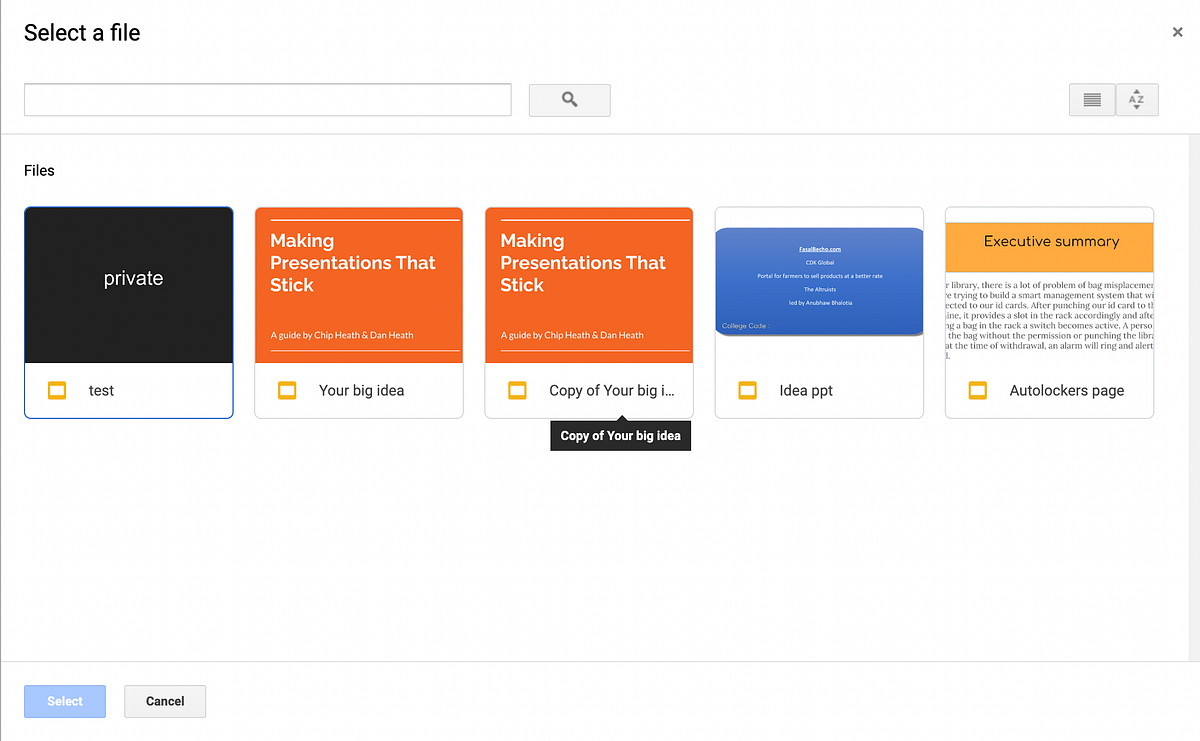This screenshot has height=741, width=1200.
Task: Click the Slides icon beside "Copy of Your big i..."
Action: pyautogui.click(x=517, y=391)
